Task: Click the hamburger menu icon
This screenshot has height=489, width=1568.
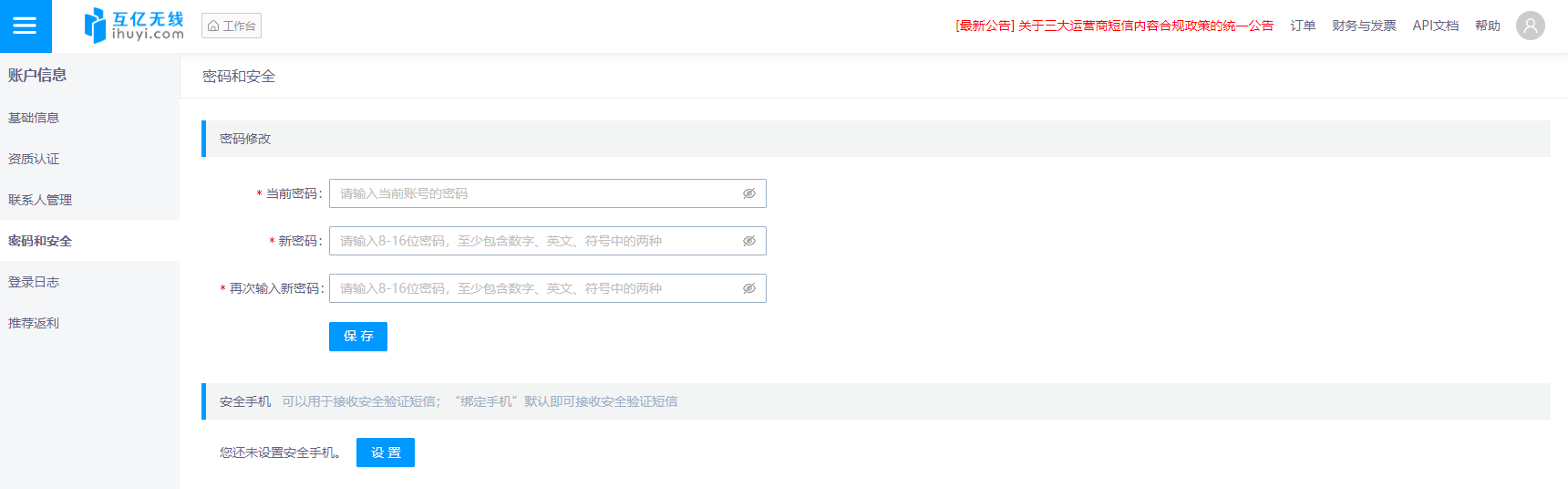Action: click(26, 26)
